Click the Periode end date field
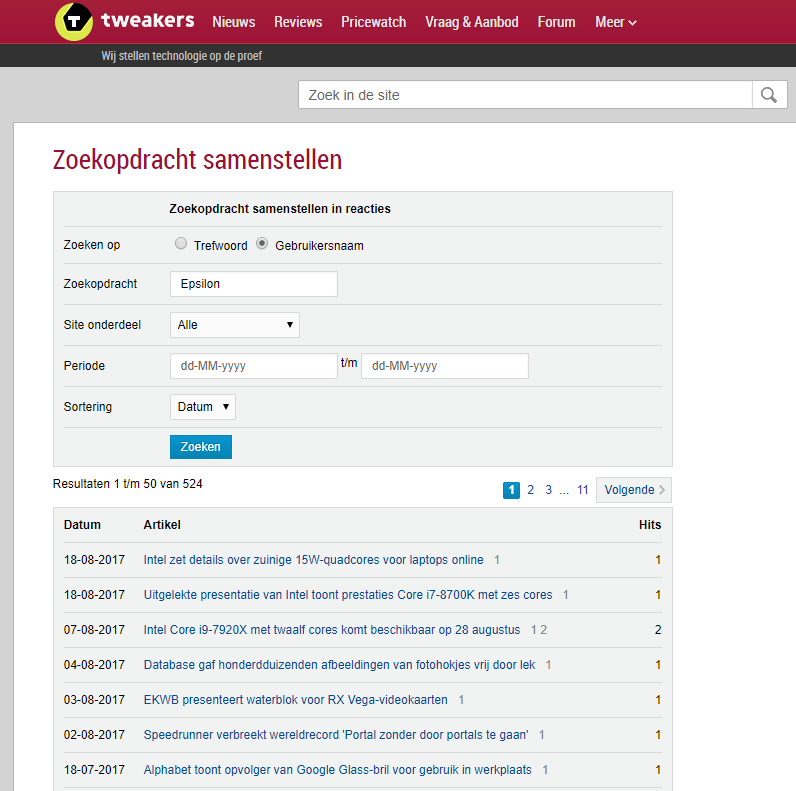Viewport: 796px width, 791px height. [x=445, y=366]
